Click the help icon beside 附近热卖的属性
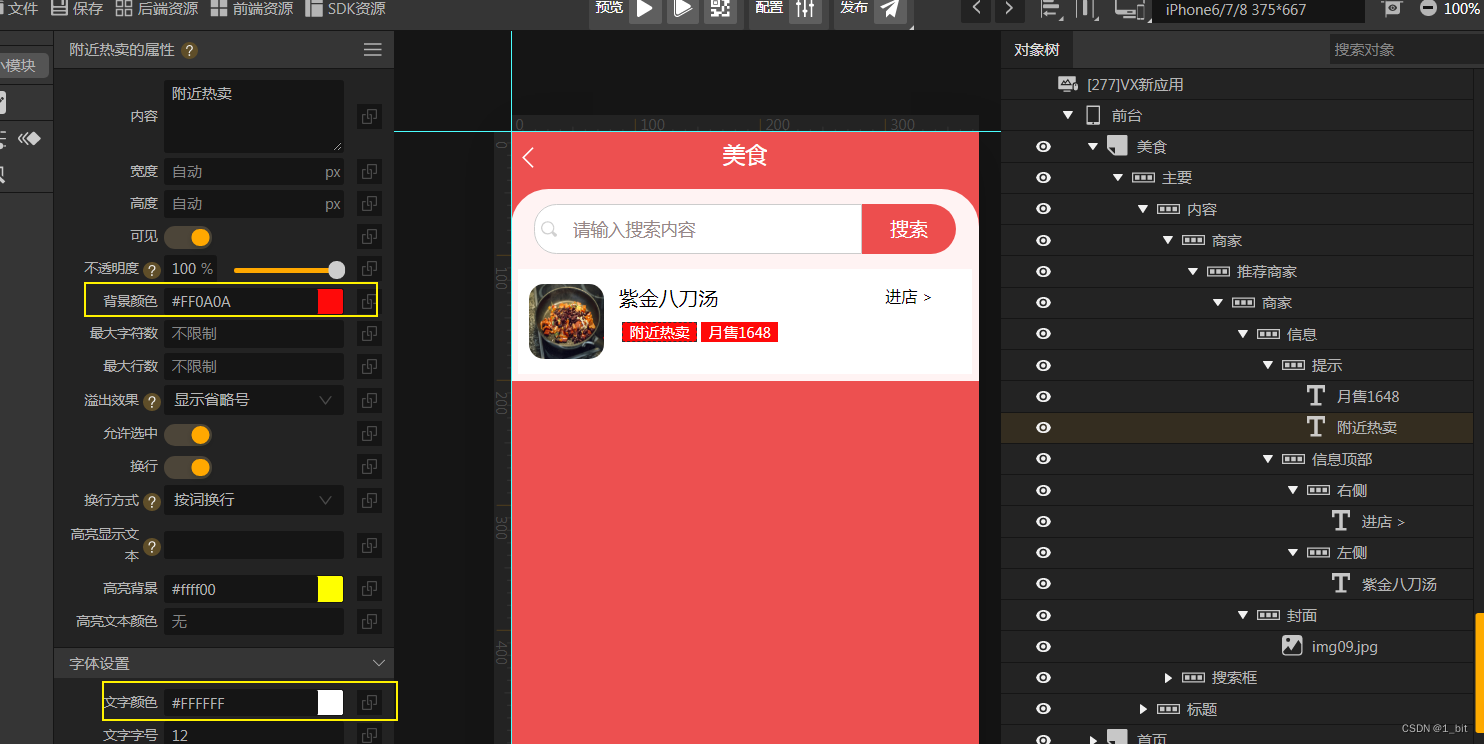The image size is (1484, 744). click(190, 50)
